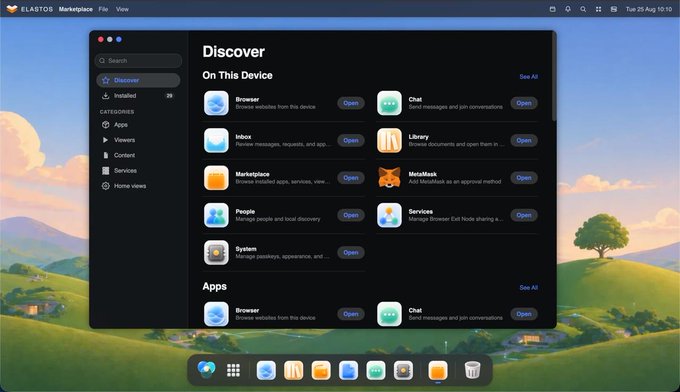Launch Library from the dock
The image size is (680, 392).
(294, 371)
